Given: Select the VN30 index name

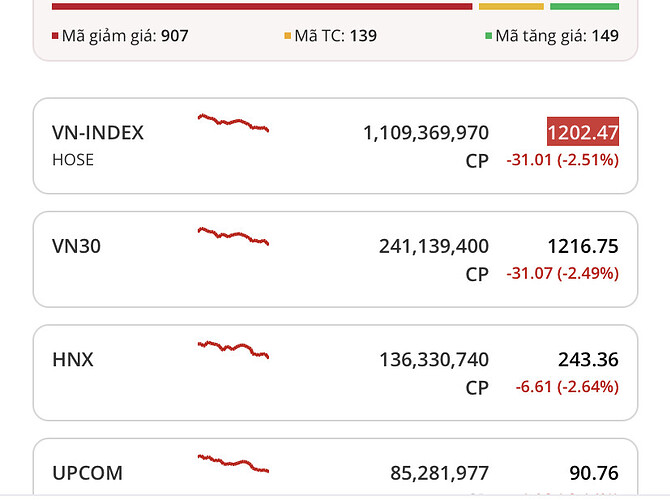Looking at the screenshot, I should 78,246.
